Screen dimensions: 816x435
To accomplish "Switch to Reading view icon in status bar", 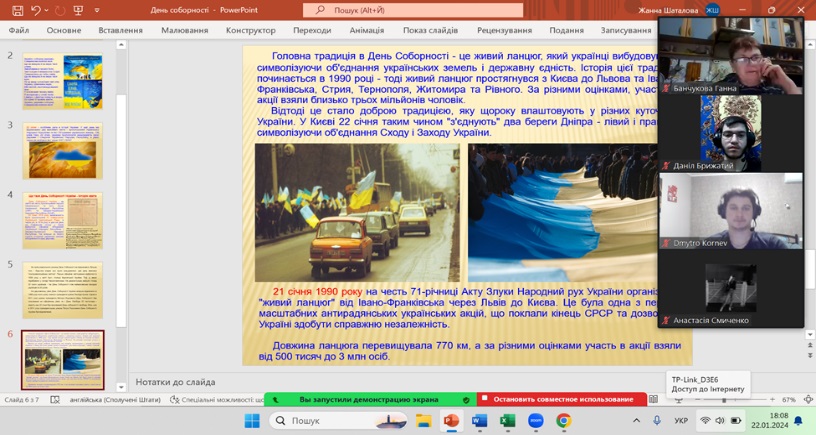I will click(653, 399).
